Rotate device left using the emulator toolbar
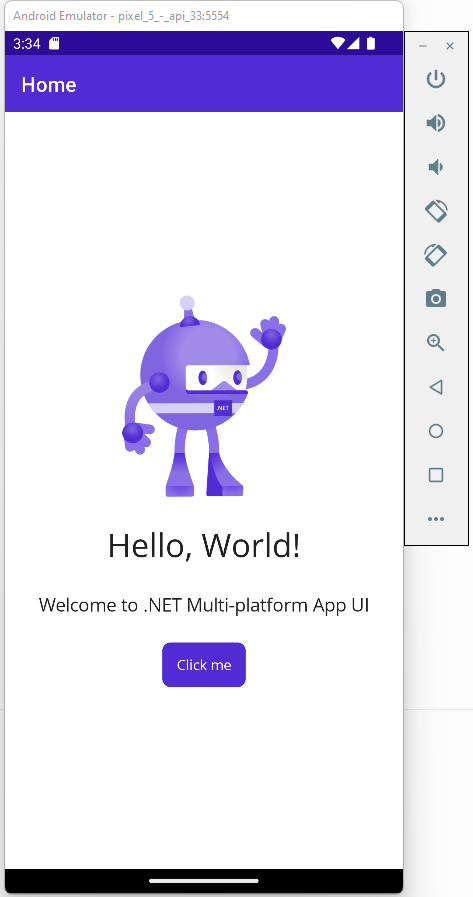This screenshot has height=897, width=473. click(x=436, y=211)
